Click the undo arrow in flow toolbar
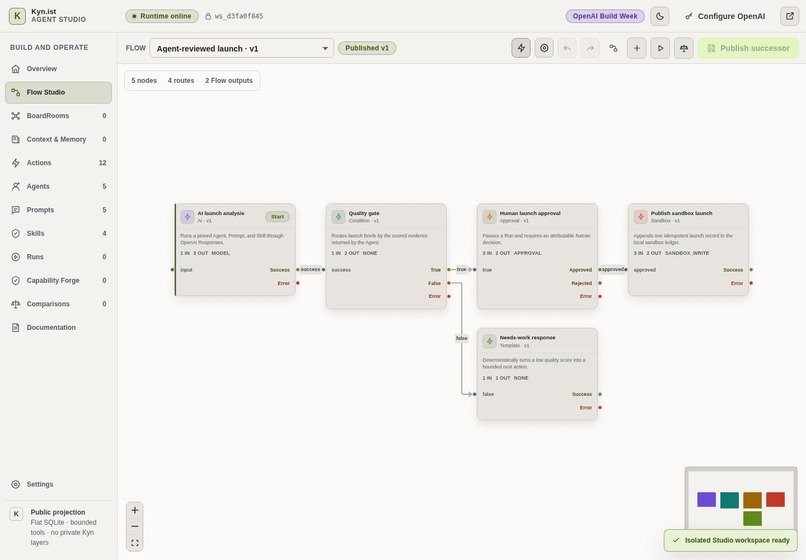The image size is (806, 560). 567,48
